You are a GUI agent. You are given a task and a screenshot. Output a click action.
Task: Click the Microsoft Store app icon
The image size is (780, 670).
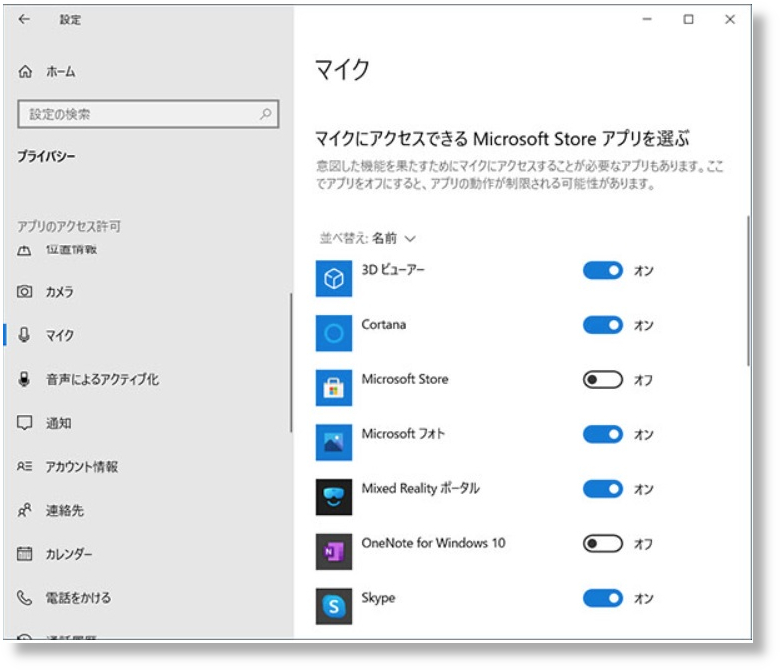[x=334, y=388]
